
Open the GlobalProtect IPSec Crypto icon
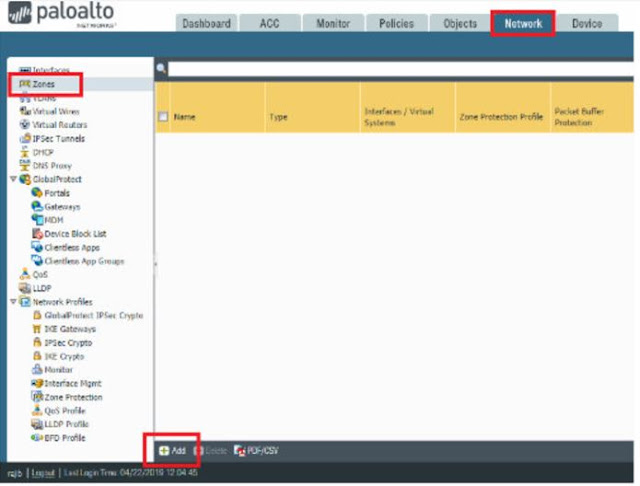pos(37,315)
